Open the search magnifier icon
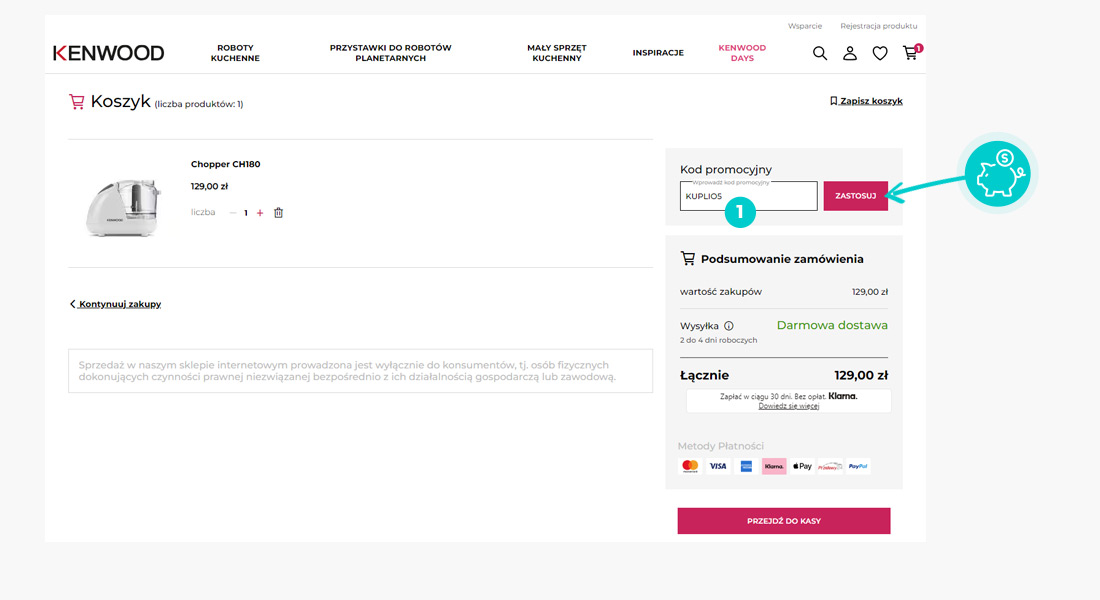The width and height of the screenshot is (1100, 600). click(x=819, y=53)
